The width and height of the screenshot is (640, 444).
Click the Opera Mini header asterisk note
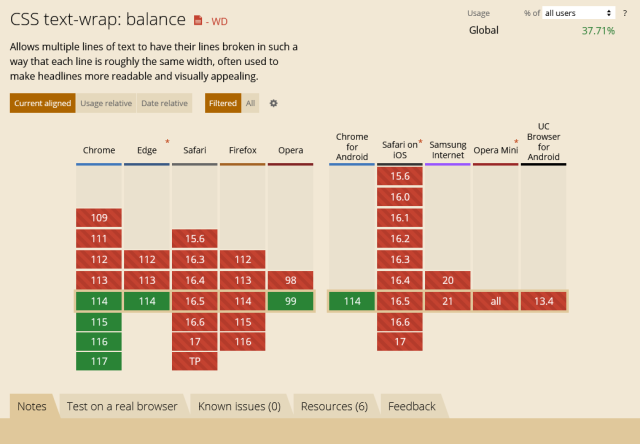pyautogui.click(x=516, y=141)
